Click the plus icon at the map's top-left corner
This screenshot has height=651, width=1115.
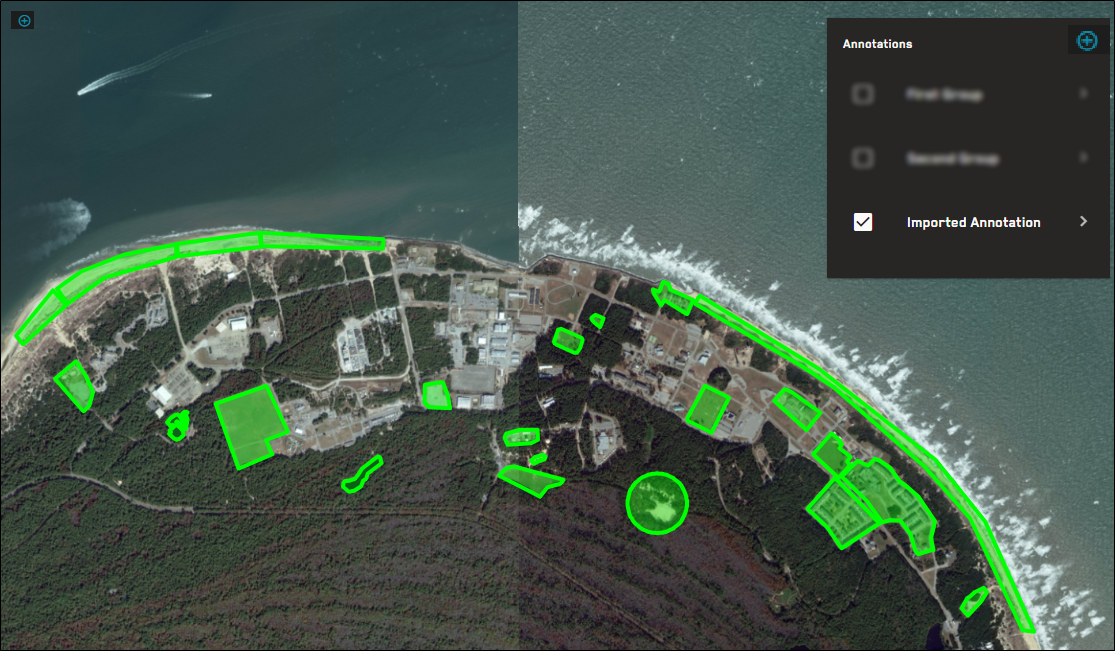pyautogui.click(x=24, y=20)
